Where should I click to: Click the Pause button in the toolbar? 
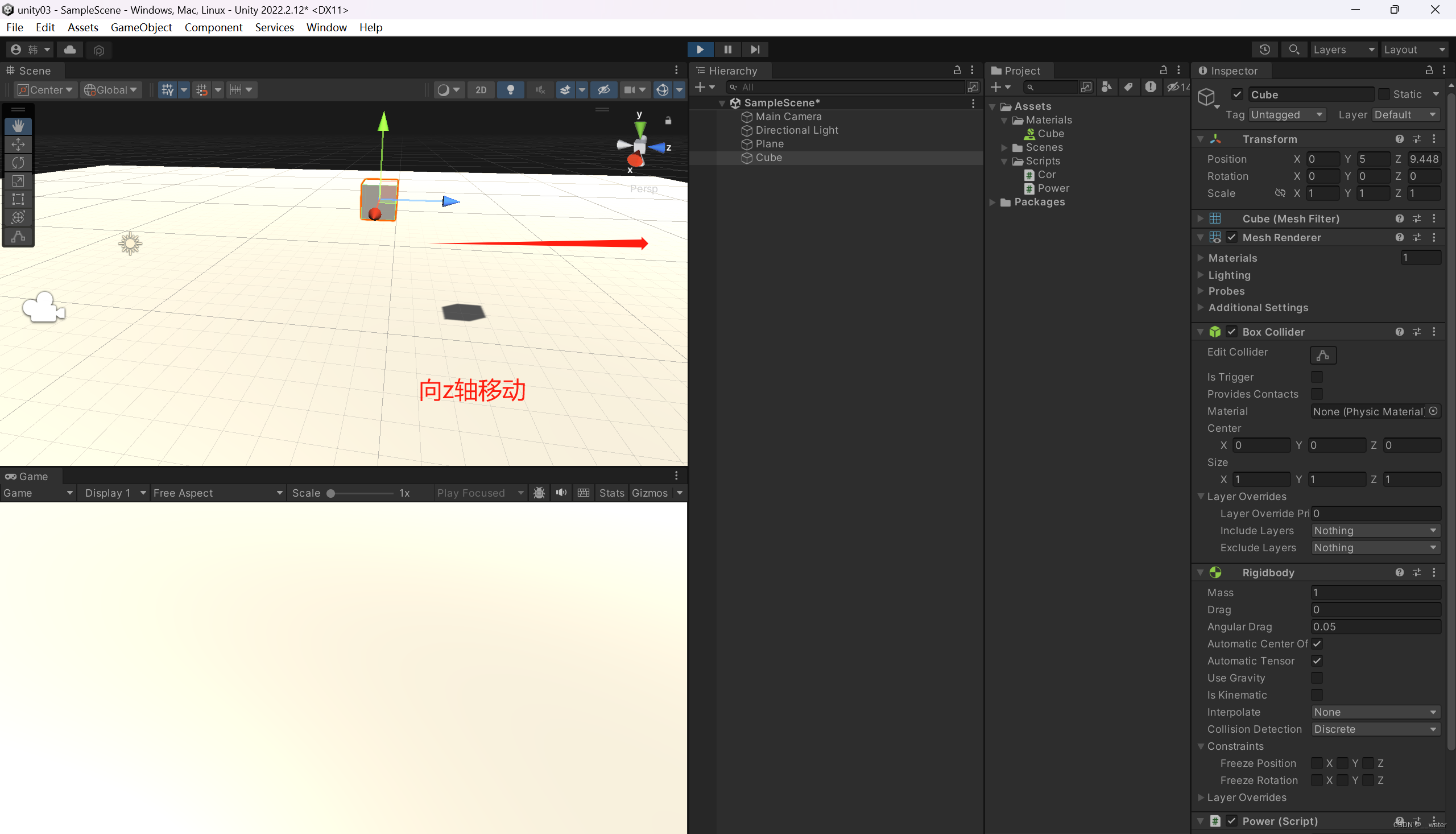pos(727,49)
